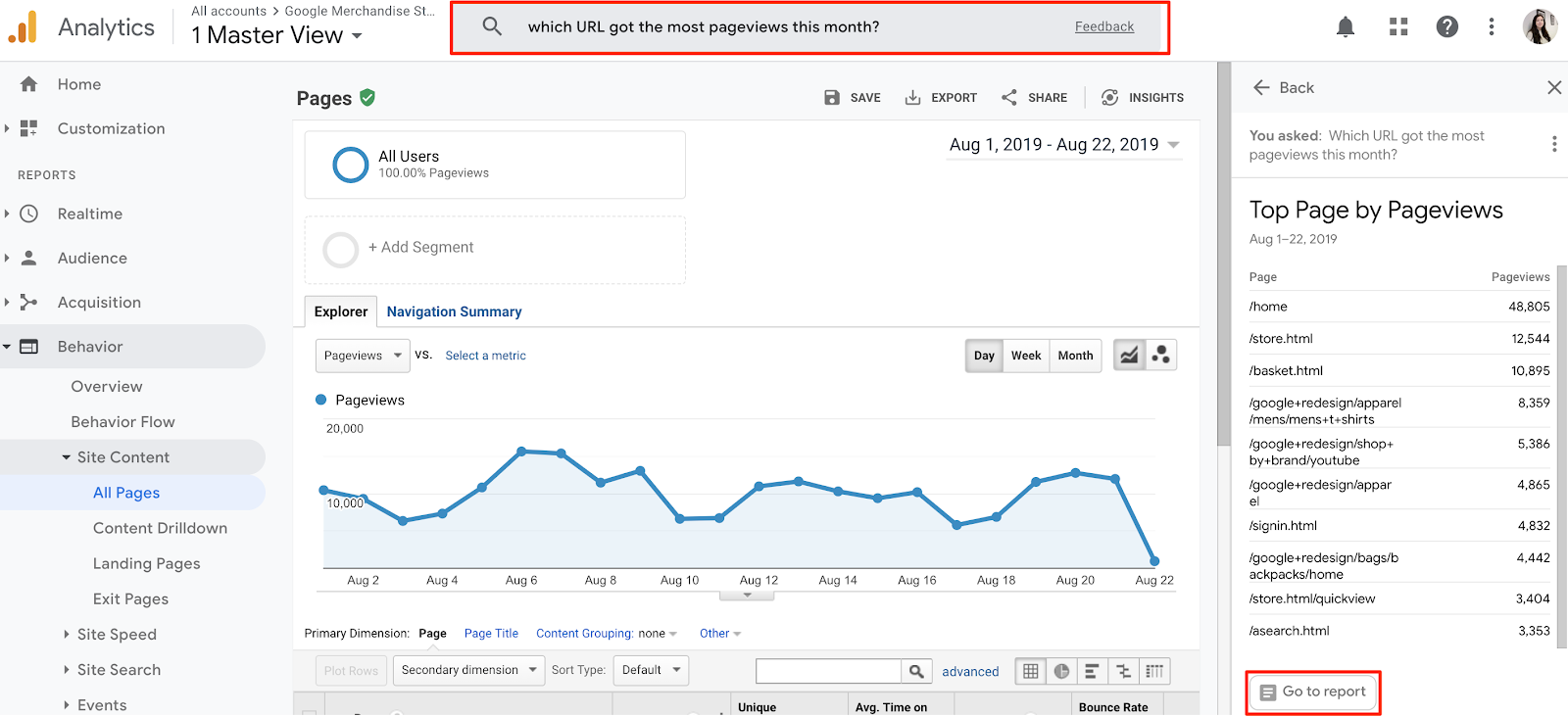This screenshot has width=1568, height=716.
Task: Select the line chart view icon
Action: [x=1129, y=355]
